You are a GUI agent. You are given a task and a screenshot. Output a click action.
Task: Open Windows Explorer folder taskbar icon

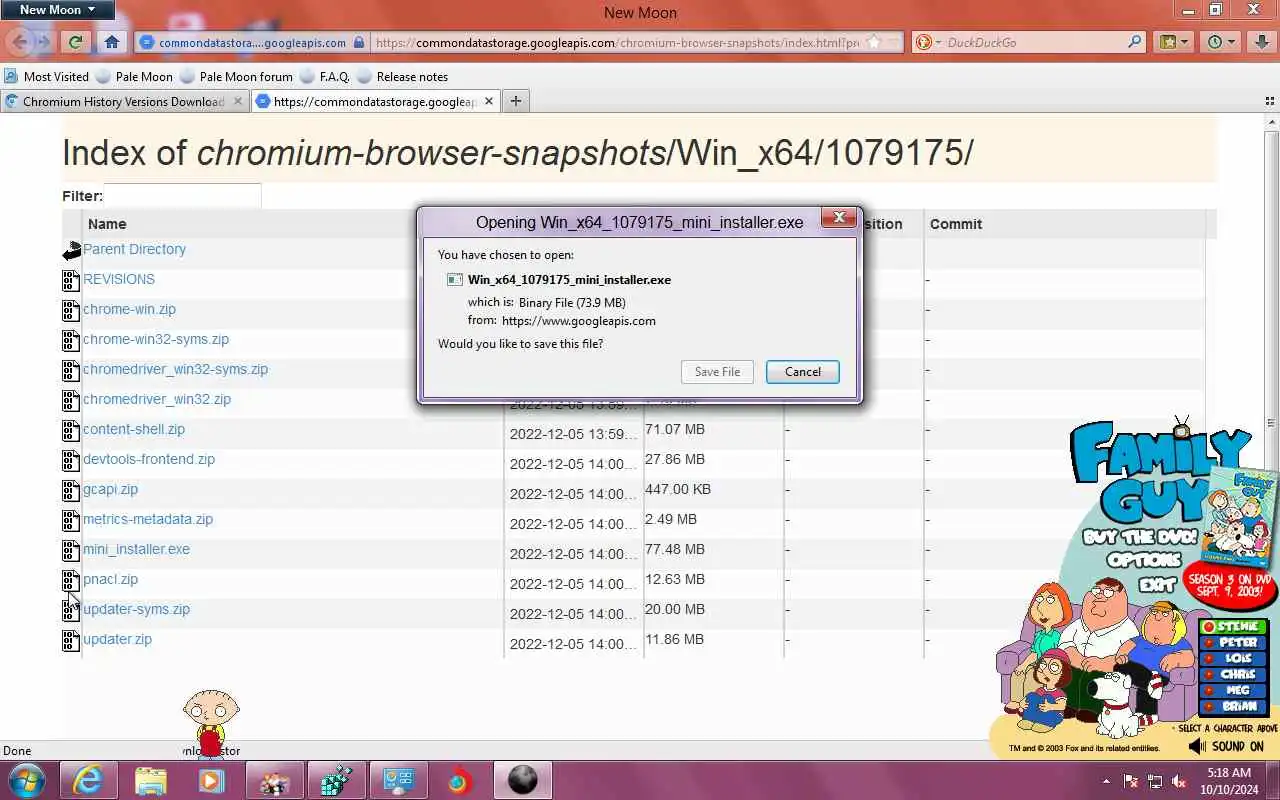point(151,781)
